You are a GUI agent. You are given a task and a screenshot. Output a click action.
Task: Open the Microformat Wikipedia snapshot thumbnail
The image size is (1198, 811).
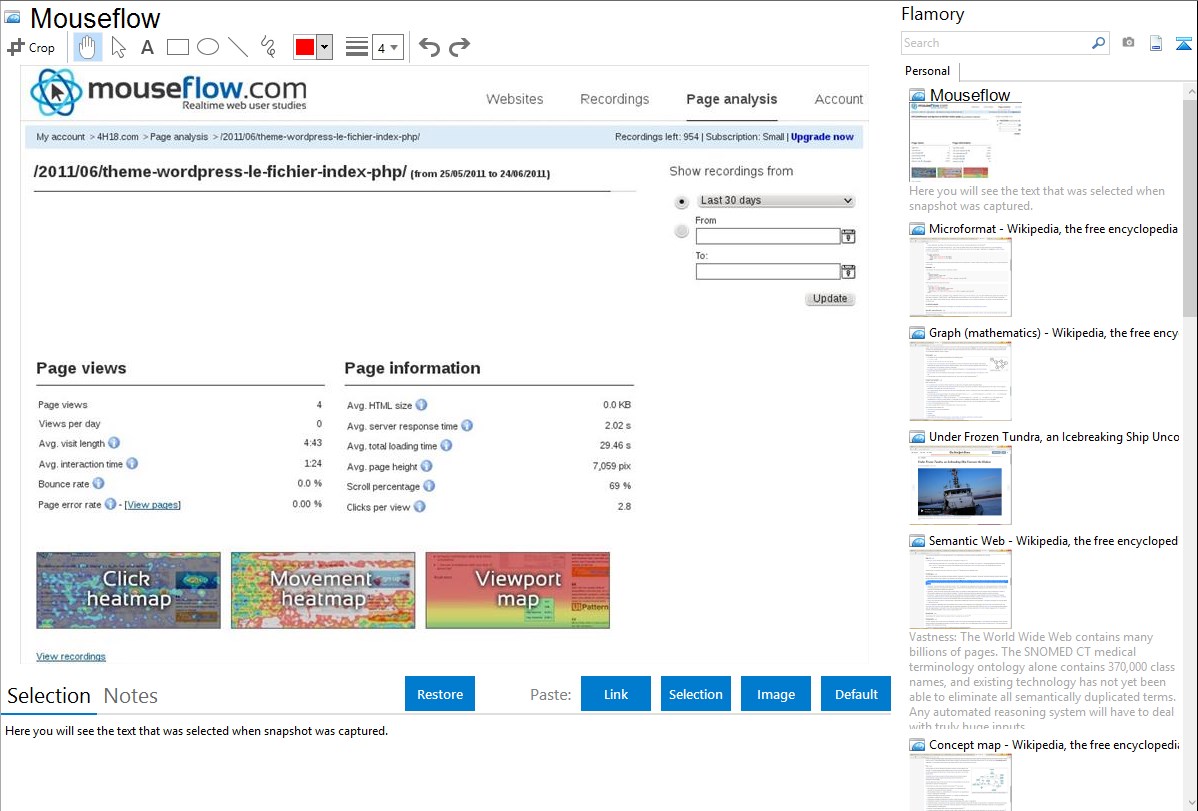click(x=960, y=277)
